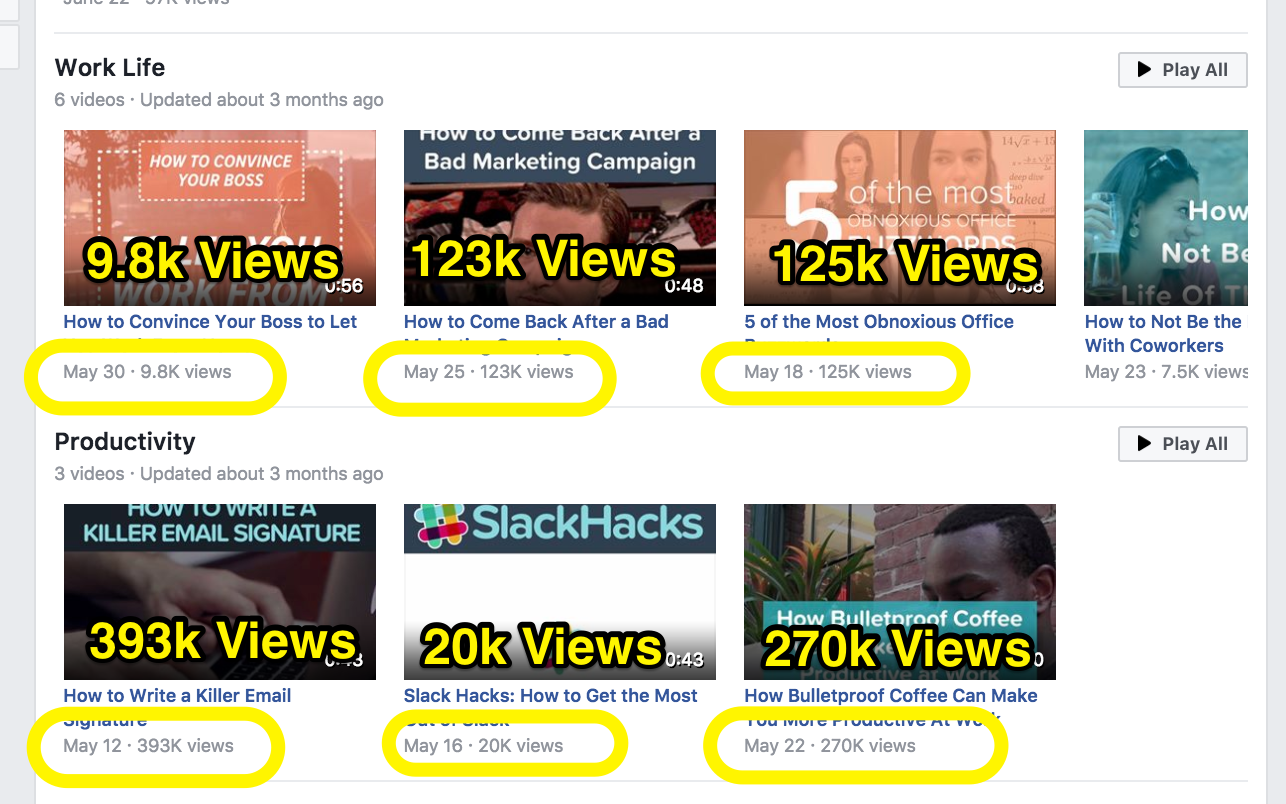Image resolution: width=1286 pixels, height=804 pixels.
Task: Click '3 videos · Updated about 3 months ago'
Action: point(219,474)
